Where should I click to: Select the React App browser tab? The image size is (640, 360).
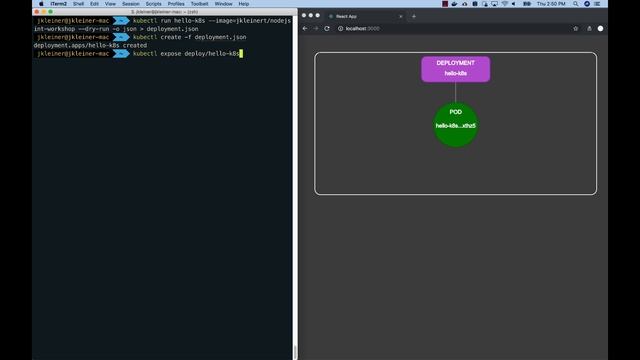365,16
